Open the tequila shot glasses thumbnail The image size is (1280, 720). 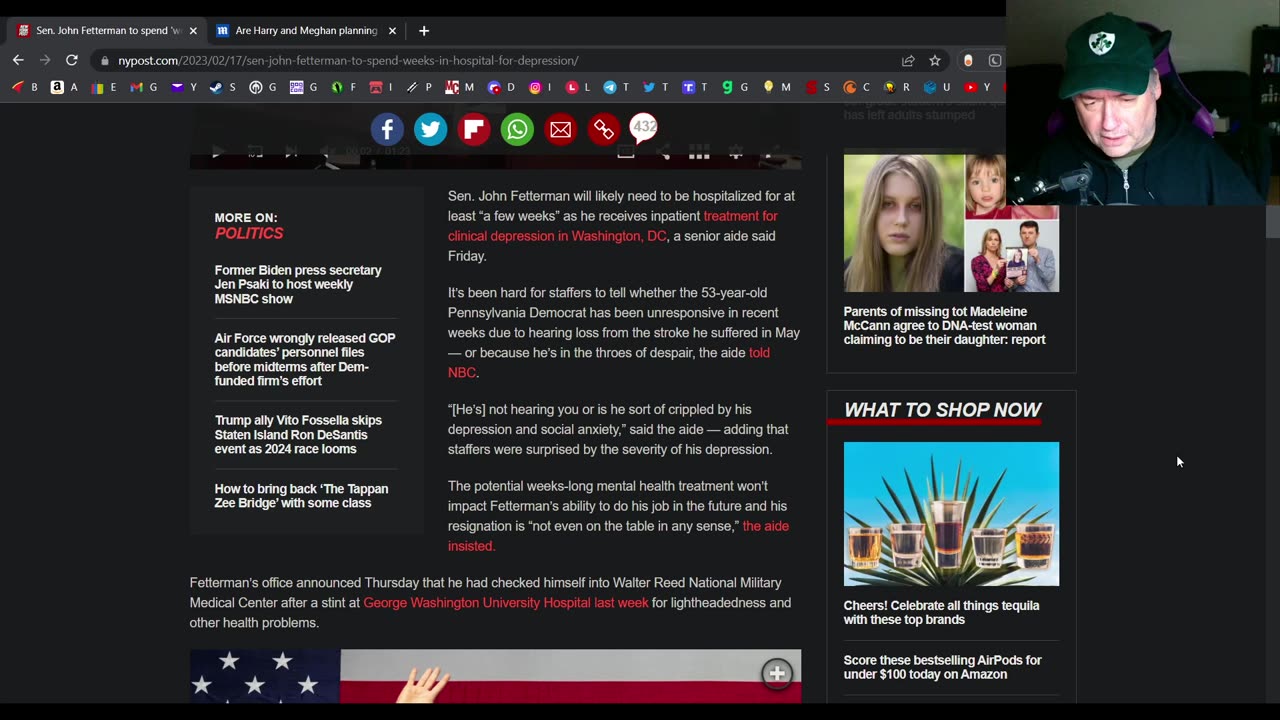(951, 514)
